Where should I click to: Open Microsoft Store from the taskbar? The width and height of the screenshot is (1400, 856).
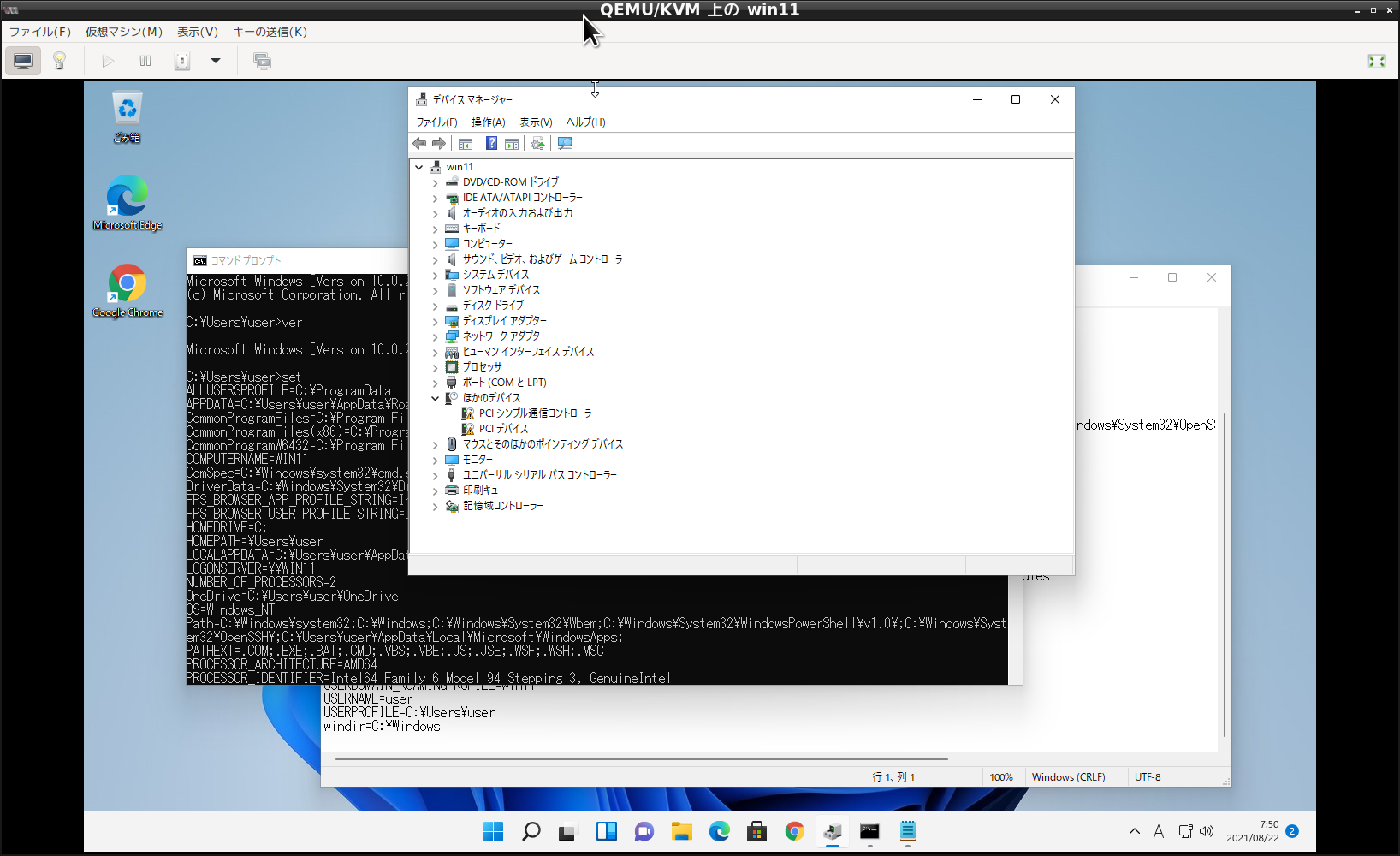(756, 831)
